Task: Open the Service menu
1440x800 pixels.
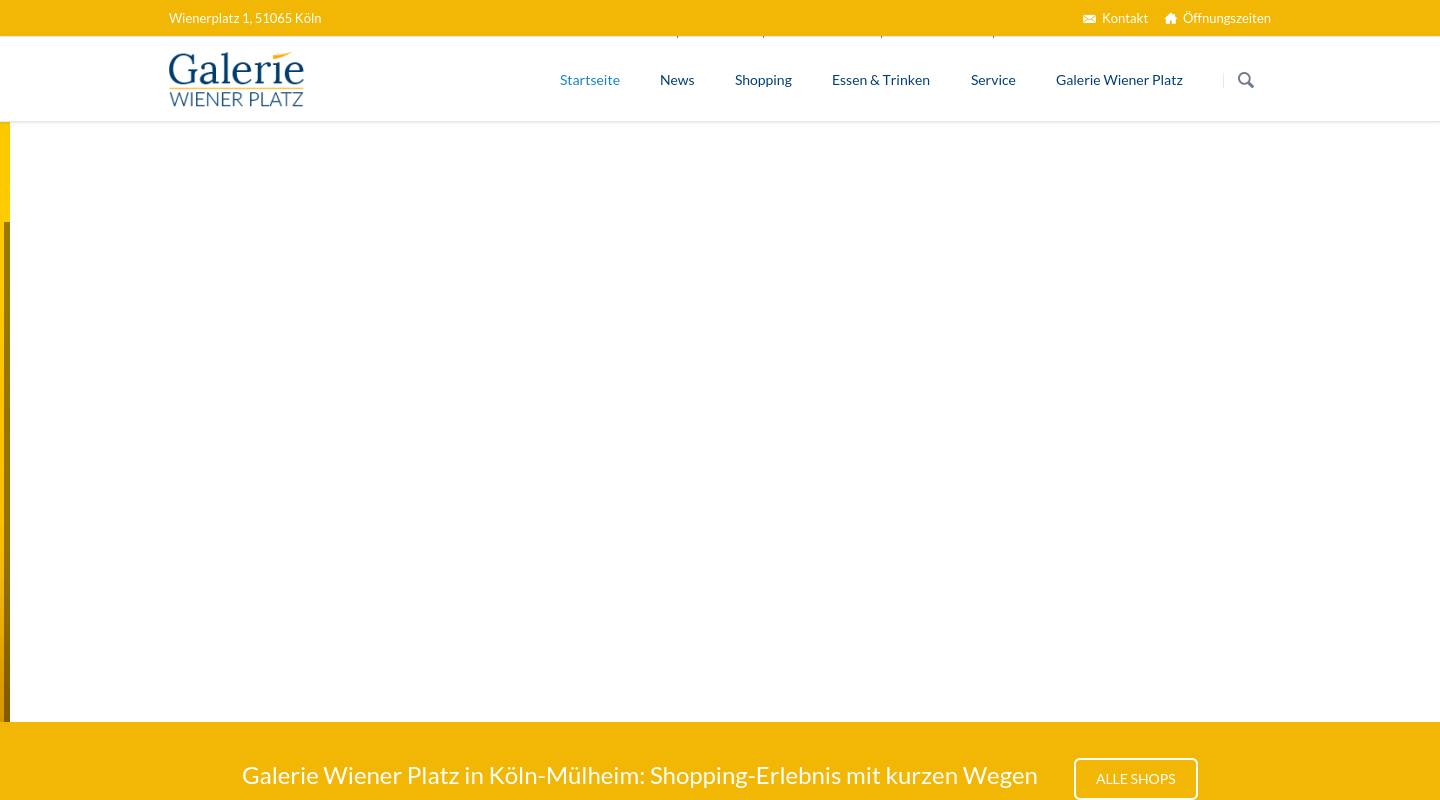Action: coord(993,79)
